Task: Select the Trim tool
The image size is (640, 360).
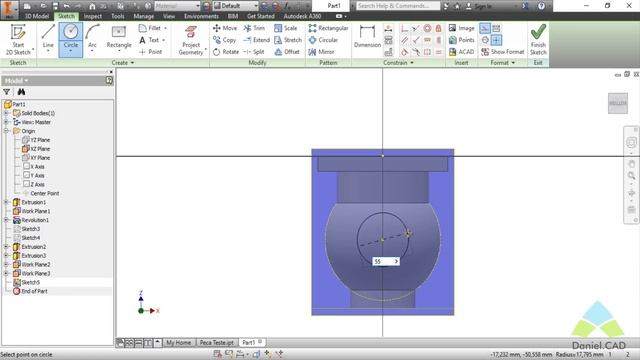Action: pyautogui.click(x=254, y=28)
